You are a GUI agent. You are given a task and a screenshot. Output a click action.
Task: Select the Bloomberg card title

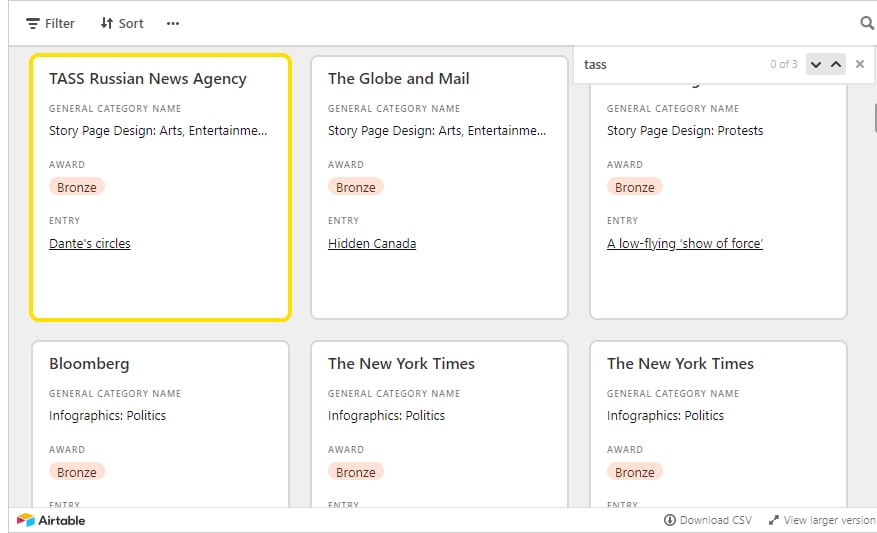(89, 364)
